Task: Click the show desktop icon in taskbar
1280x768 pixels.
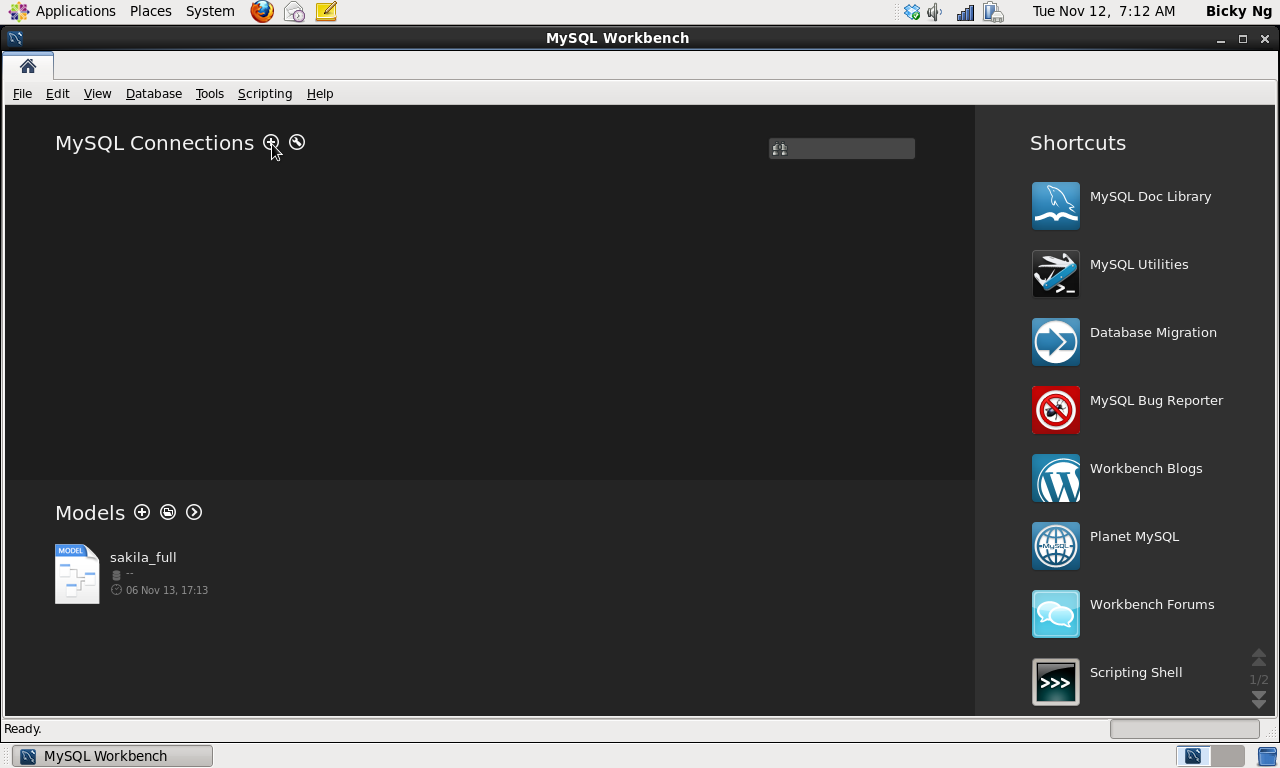Action: (x=1267, y=756)
